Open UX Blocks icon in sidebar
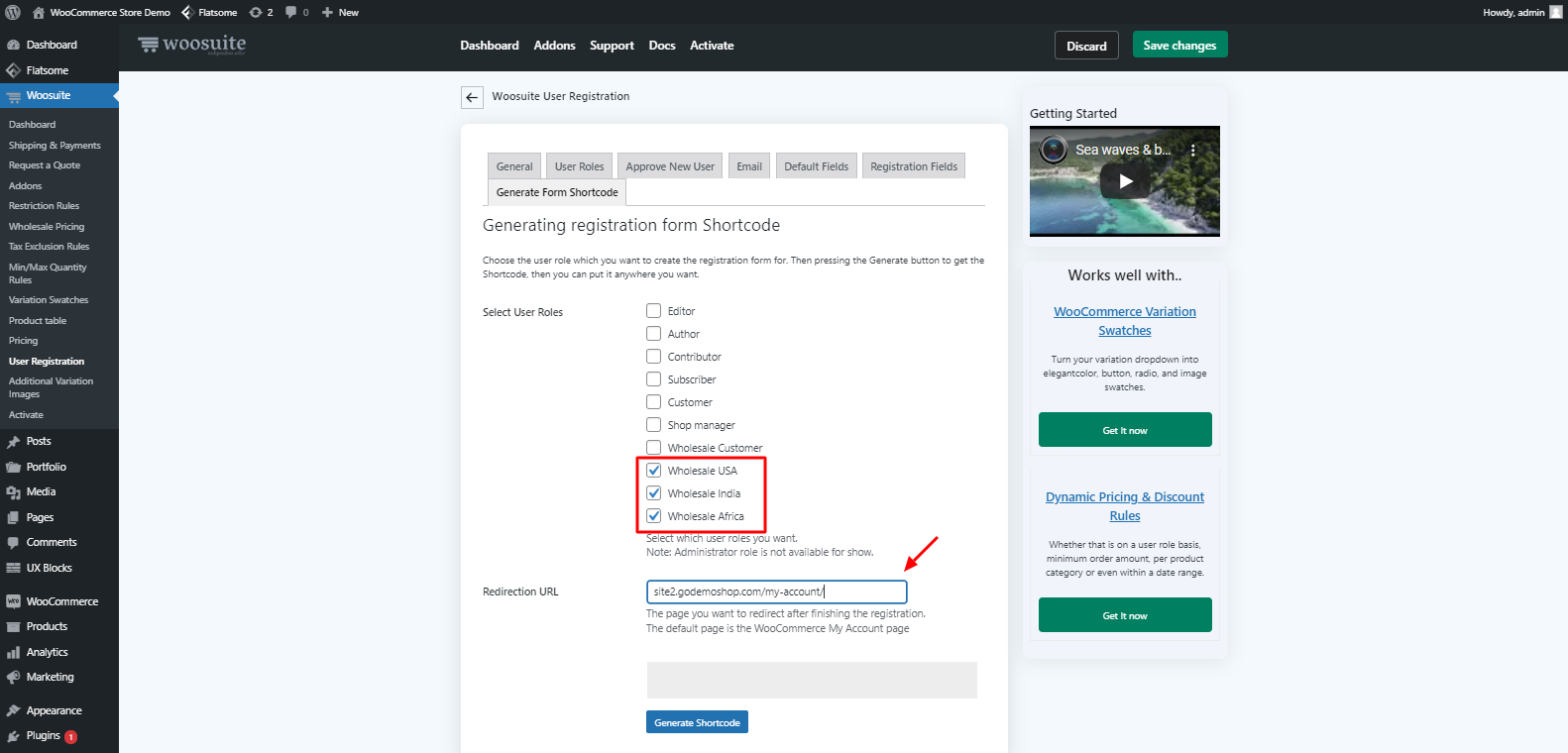 click(13, 568)
